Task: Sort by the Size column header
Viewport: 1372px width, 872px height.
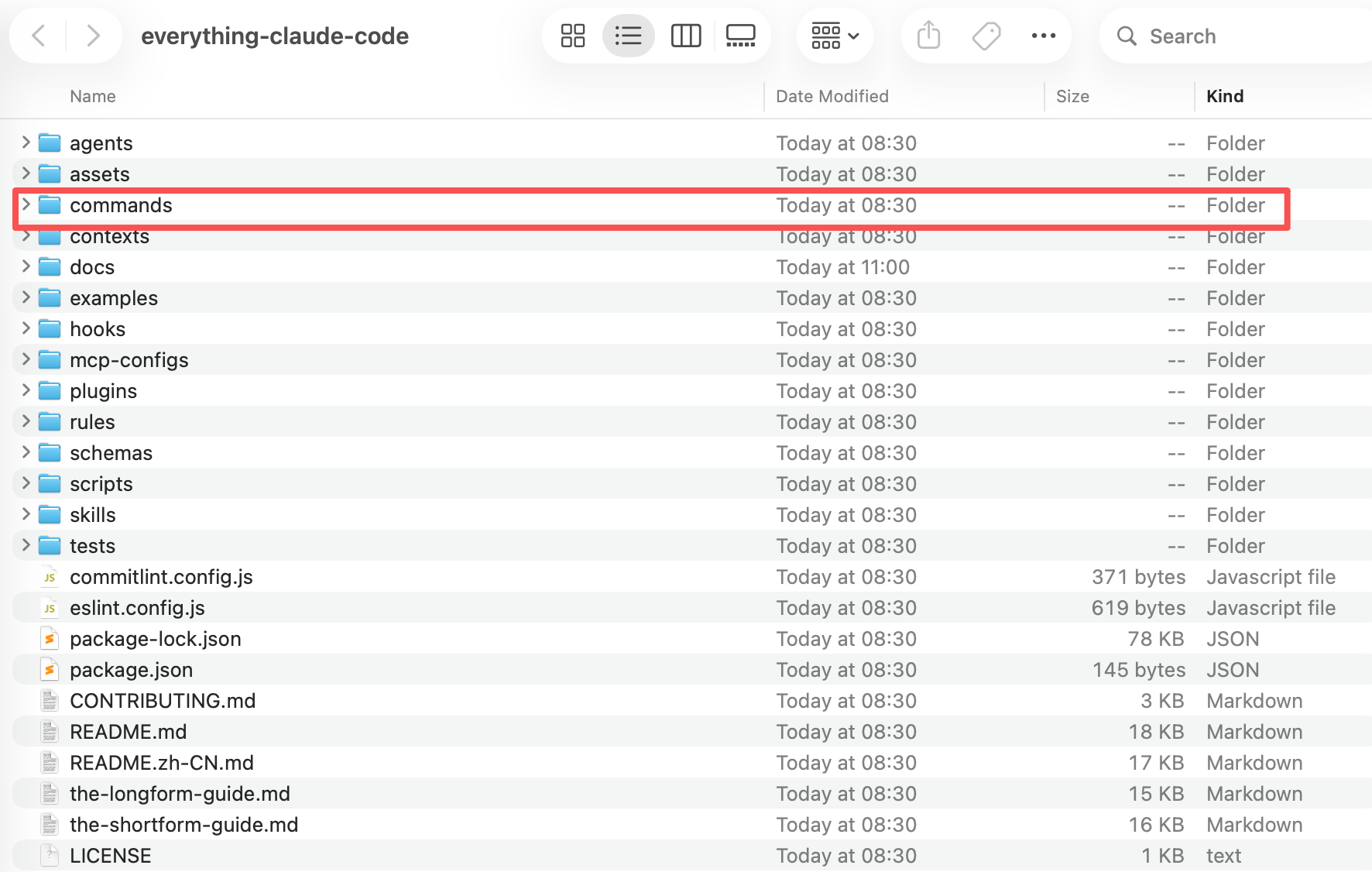Action: tap(1072, 96)
